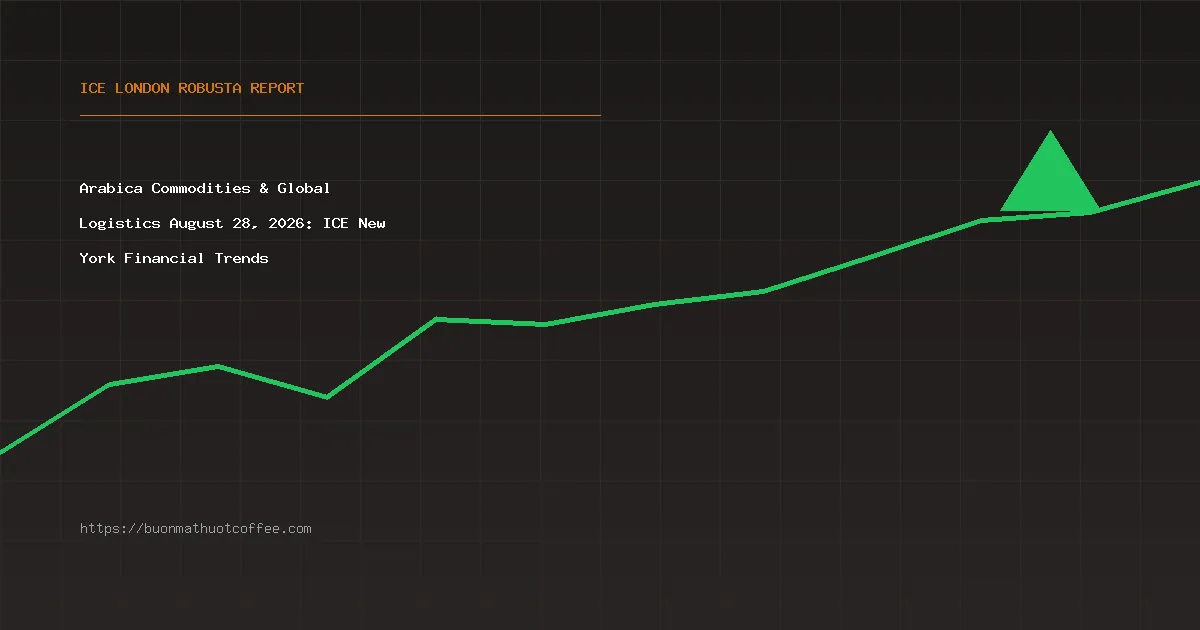Select the 'Logistics August 28, 2026: ICE New' line
This screenshot has height=630, width=1200.
pyautogui.click(x=233, y=223)
